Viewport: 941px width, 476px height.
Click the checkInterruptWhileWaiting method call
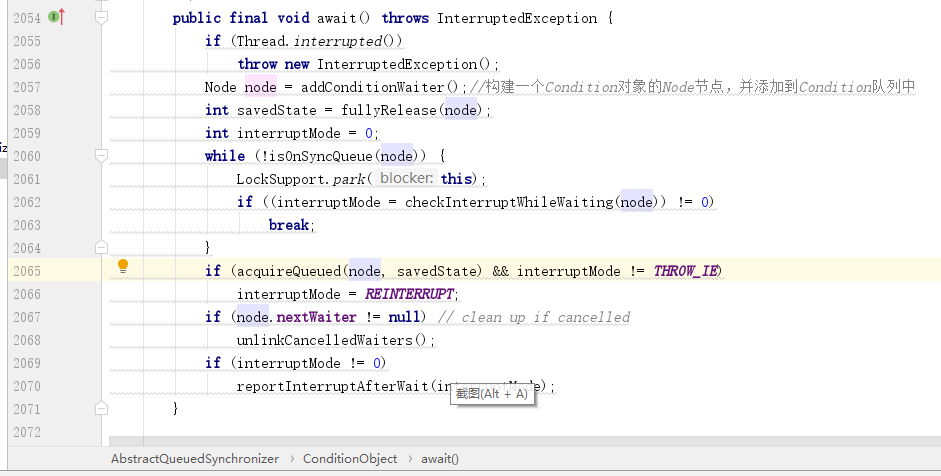(x=509, y=202)
